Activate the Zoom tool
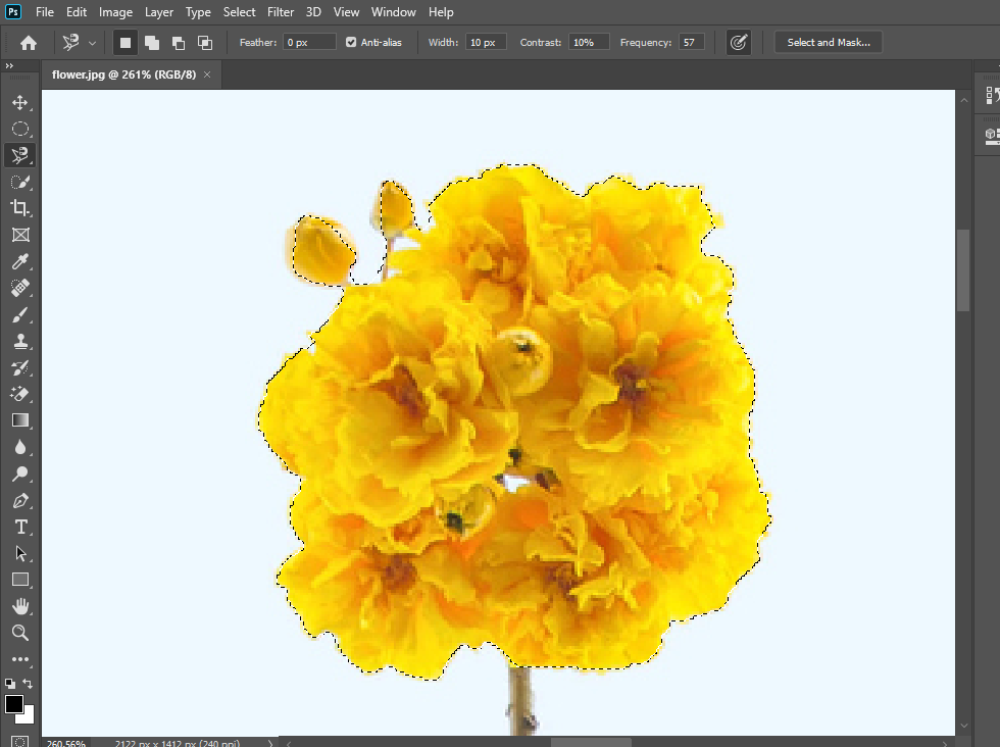The width and height of the screenshot is (1000, 747). (x=20, y=633)
